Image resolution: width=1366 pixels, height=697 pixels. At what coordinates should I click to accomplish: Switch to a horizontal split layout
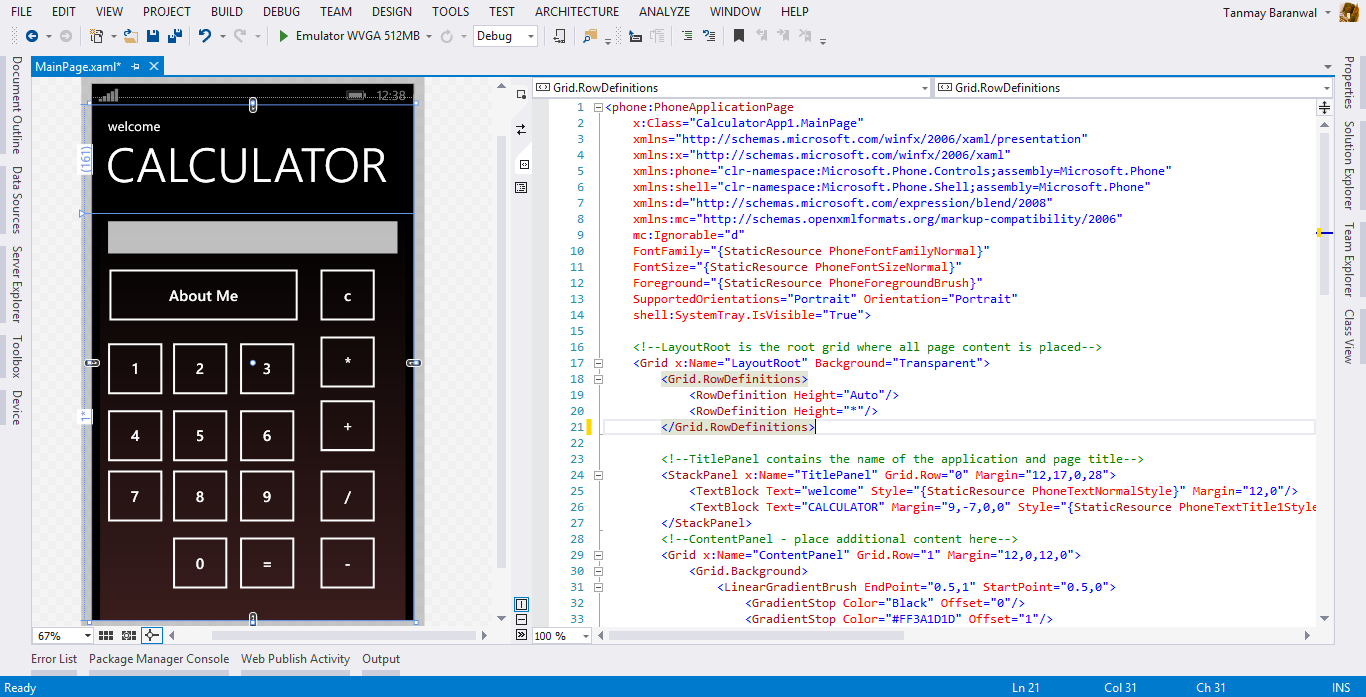(x=522, y=619)
